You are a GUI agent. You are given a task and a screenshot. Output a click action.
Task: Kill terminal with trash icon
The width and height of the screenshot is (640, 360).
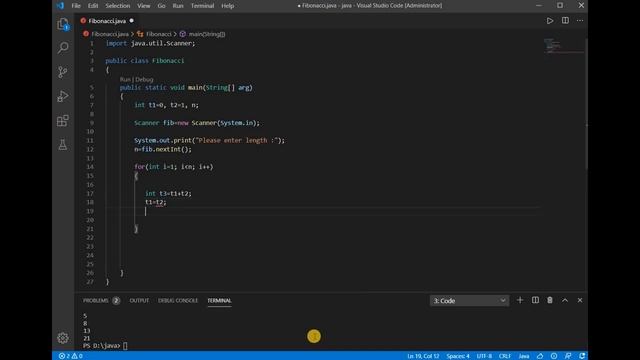tap(550, 300)
